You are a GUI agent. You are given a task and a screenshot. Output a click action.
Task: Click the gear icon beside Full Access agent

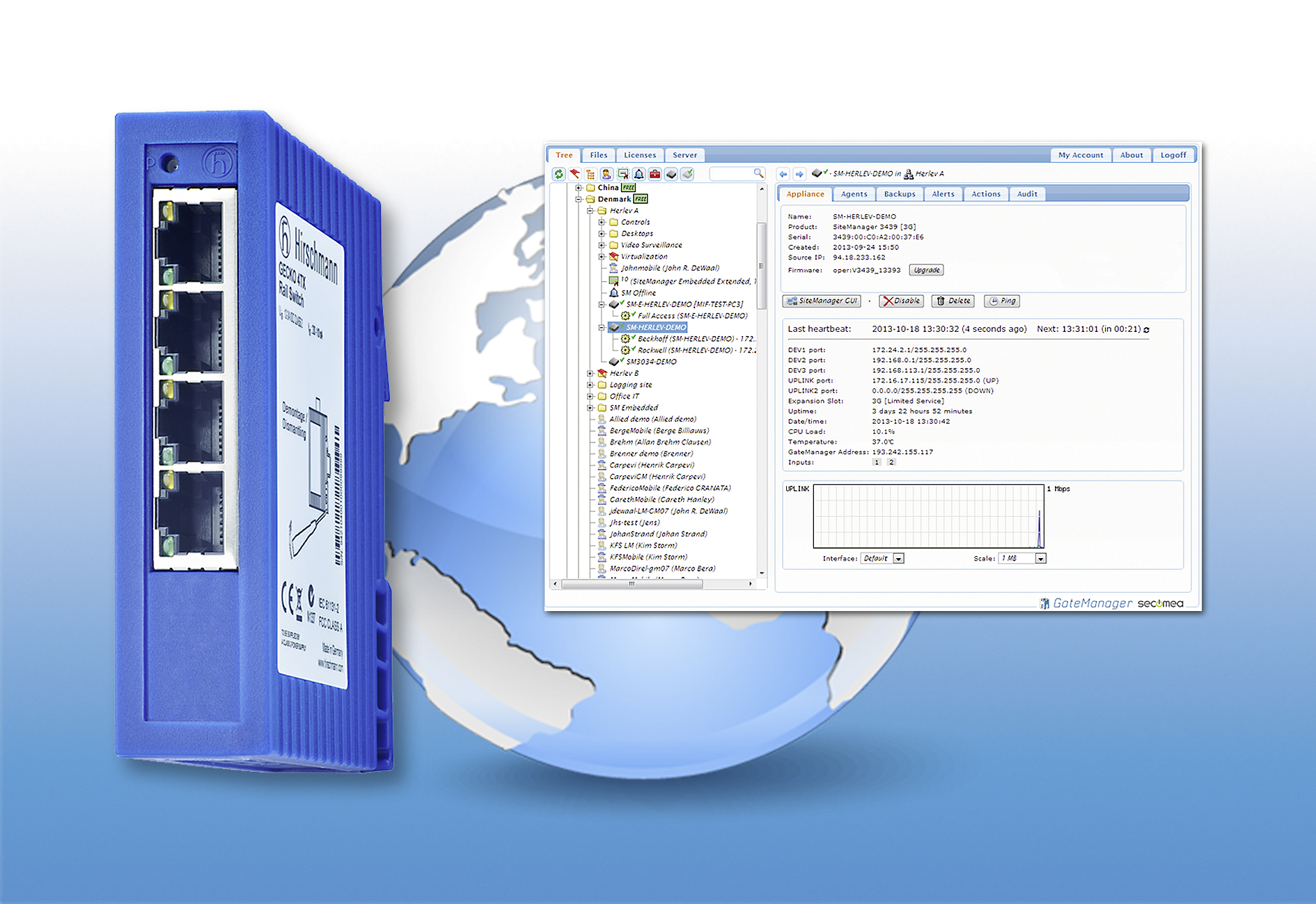(626, 316)
